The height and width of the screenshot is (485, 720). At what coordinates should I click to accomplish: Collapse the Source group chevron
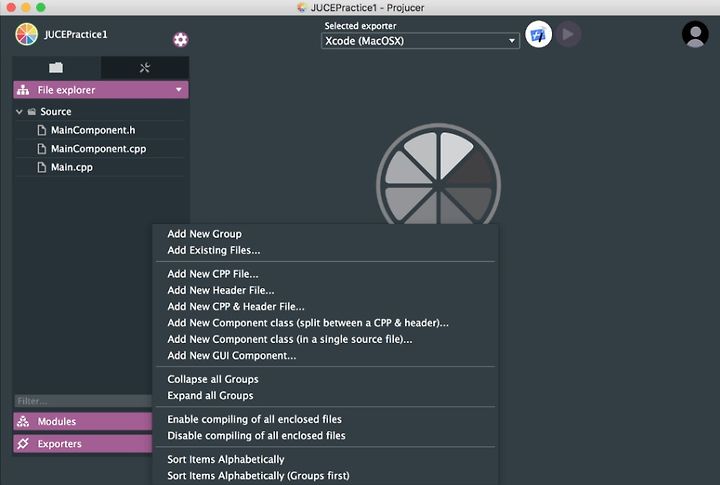19,112
